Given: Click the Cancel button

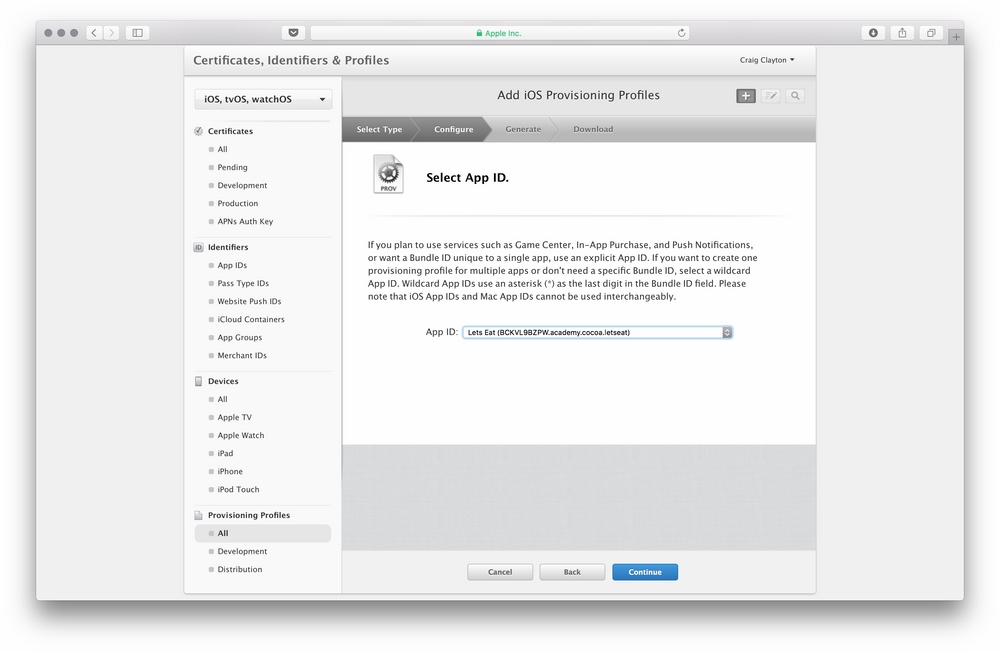Looking at the screenshot, I should [x=500, y=572].
